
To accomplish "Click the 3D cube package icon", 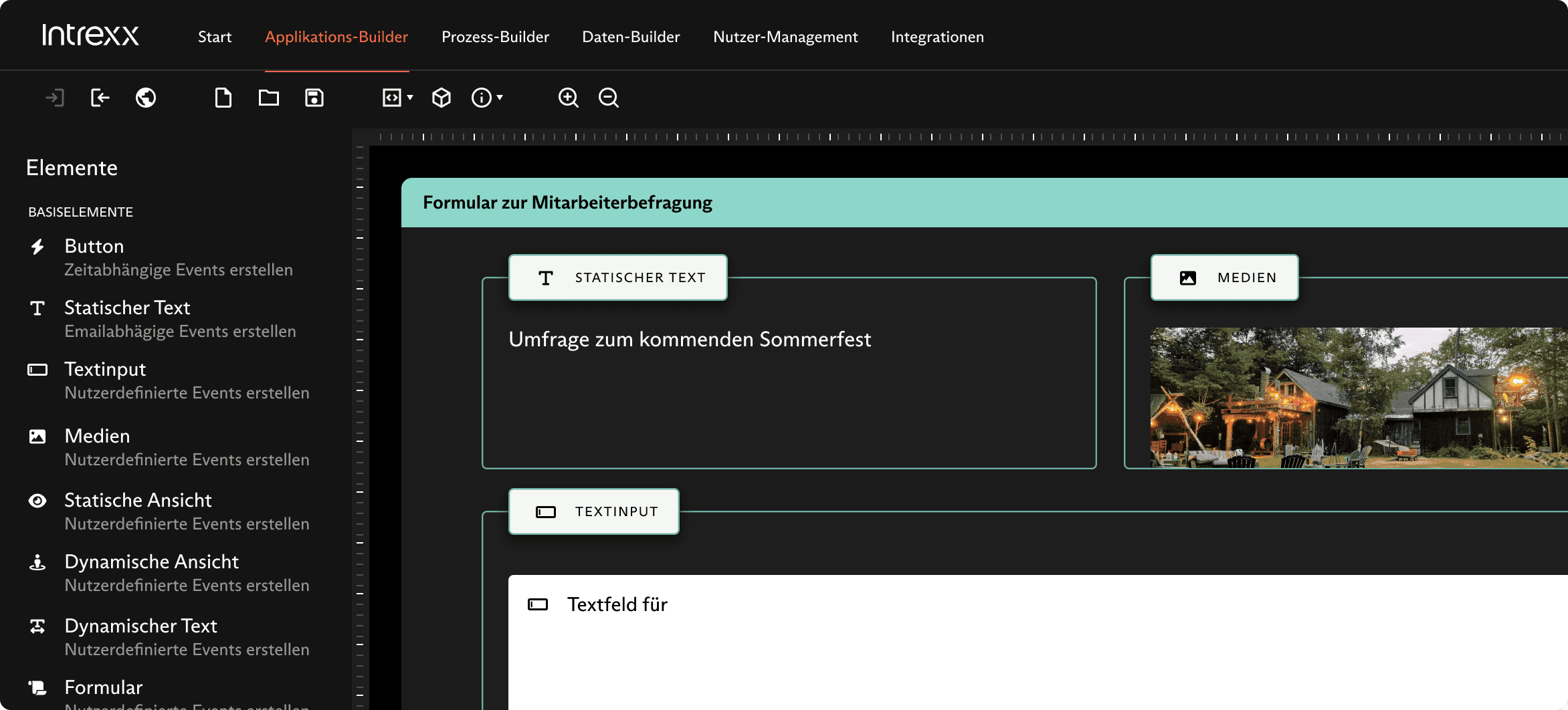I will (442, 98).
